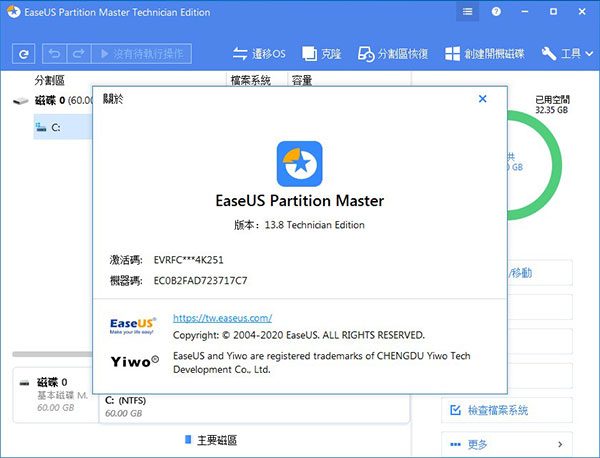Select Disk 0 (磁碟 0) row in partition list
The height and width of the screenshot is (458, 600).
coord(53,101)
